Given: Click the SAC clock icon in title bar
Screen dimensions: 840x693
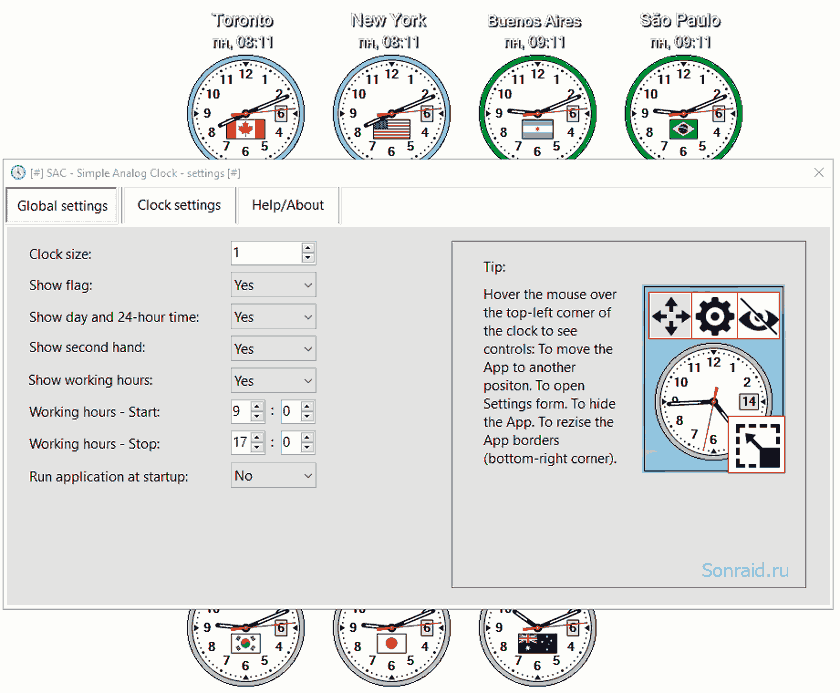Looking at the screenshot, I should (18, 172).
